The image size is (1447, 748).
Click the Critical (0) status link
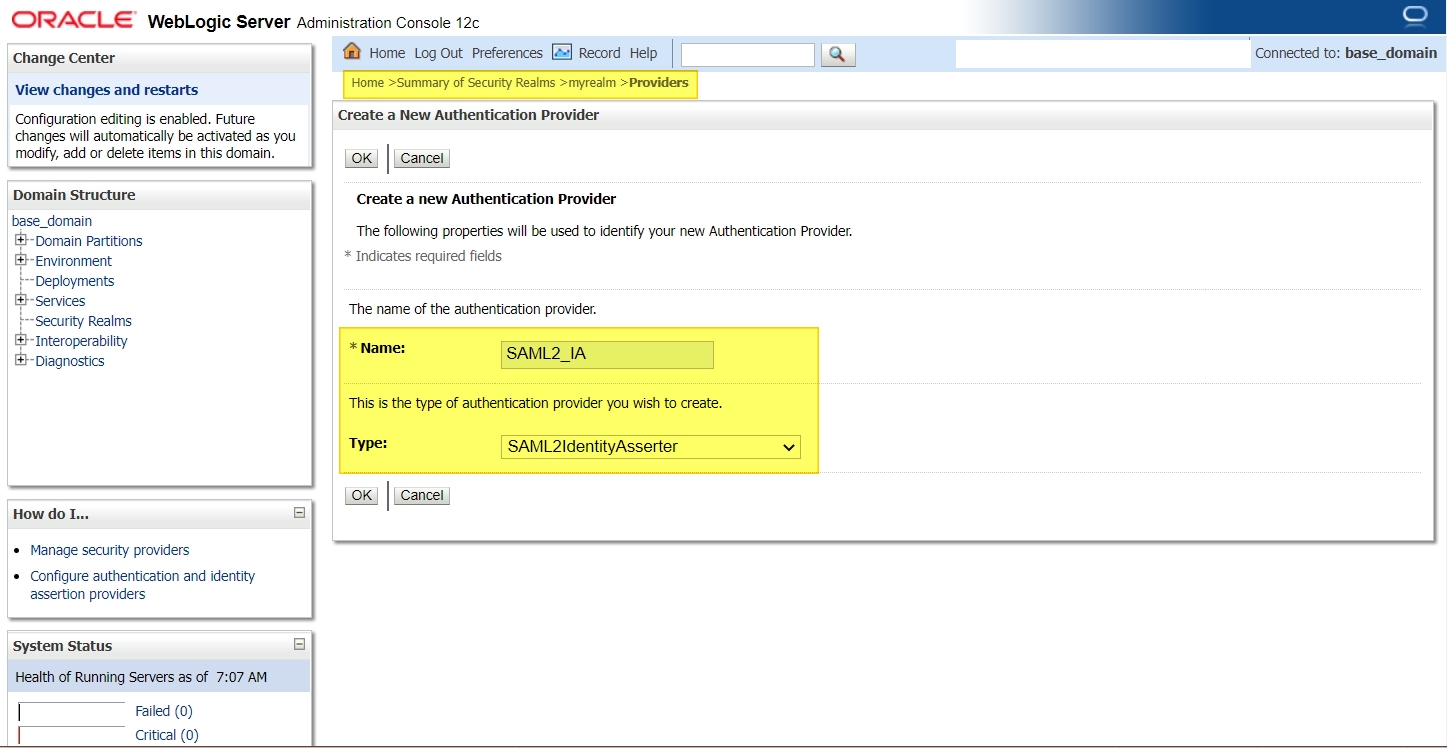pos(167,735)
